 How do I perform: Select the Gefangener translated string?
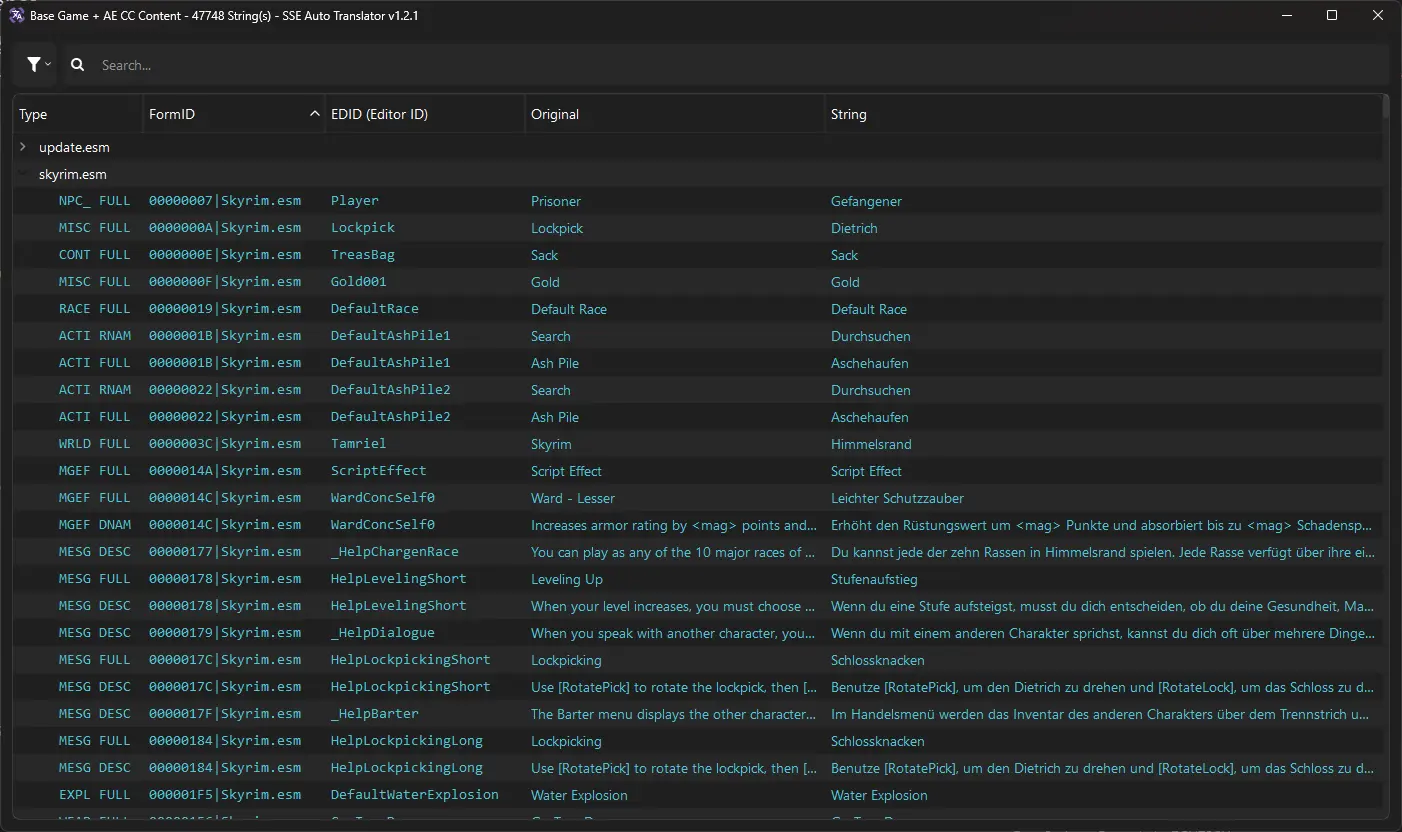pyautogui.click(x=866, y=201)
